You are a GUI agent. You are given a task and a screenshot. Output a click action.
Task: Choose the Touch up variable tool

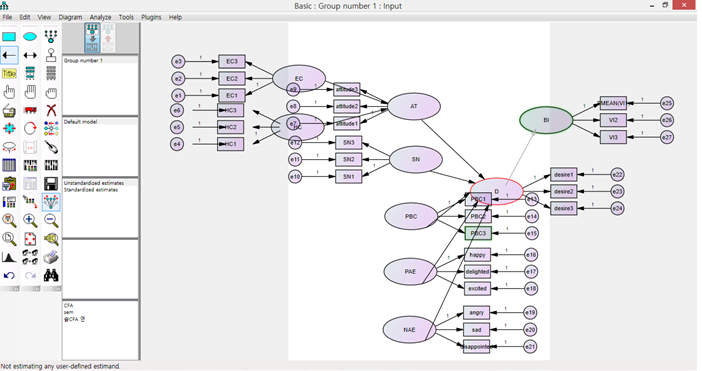click(51, 147)
